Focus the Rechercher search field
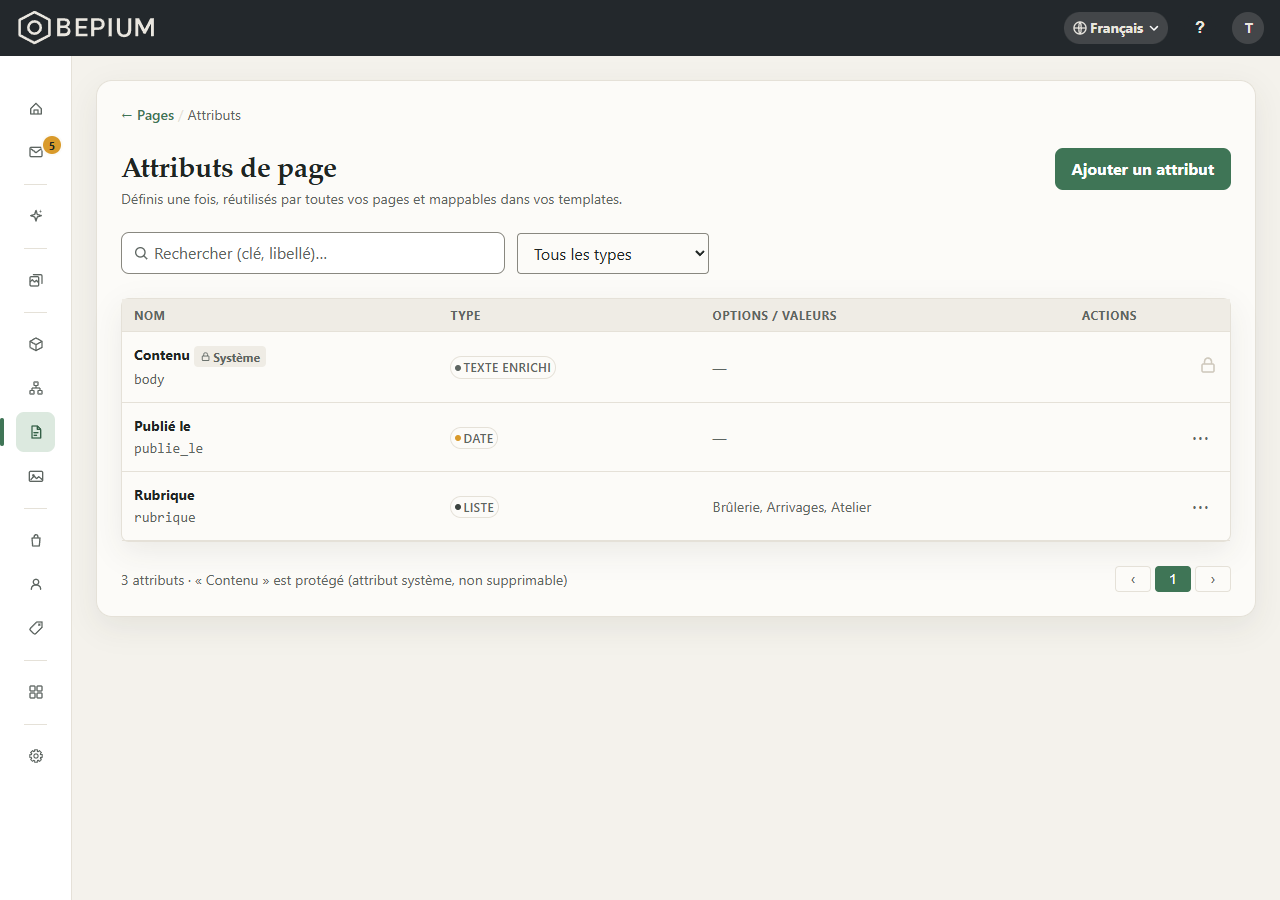 point(313,253)
